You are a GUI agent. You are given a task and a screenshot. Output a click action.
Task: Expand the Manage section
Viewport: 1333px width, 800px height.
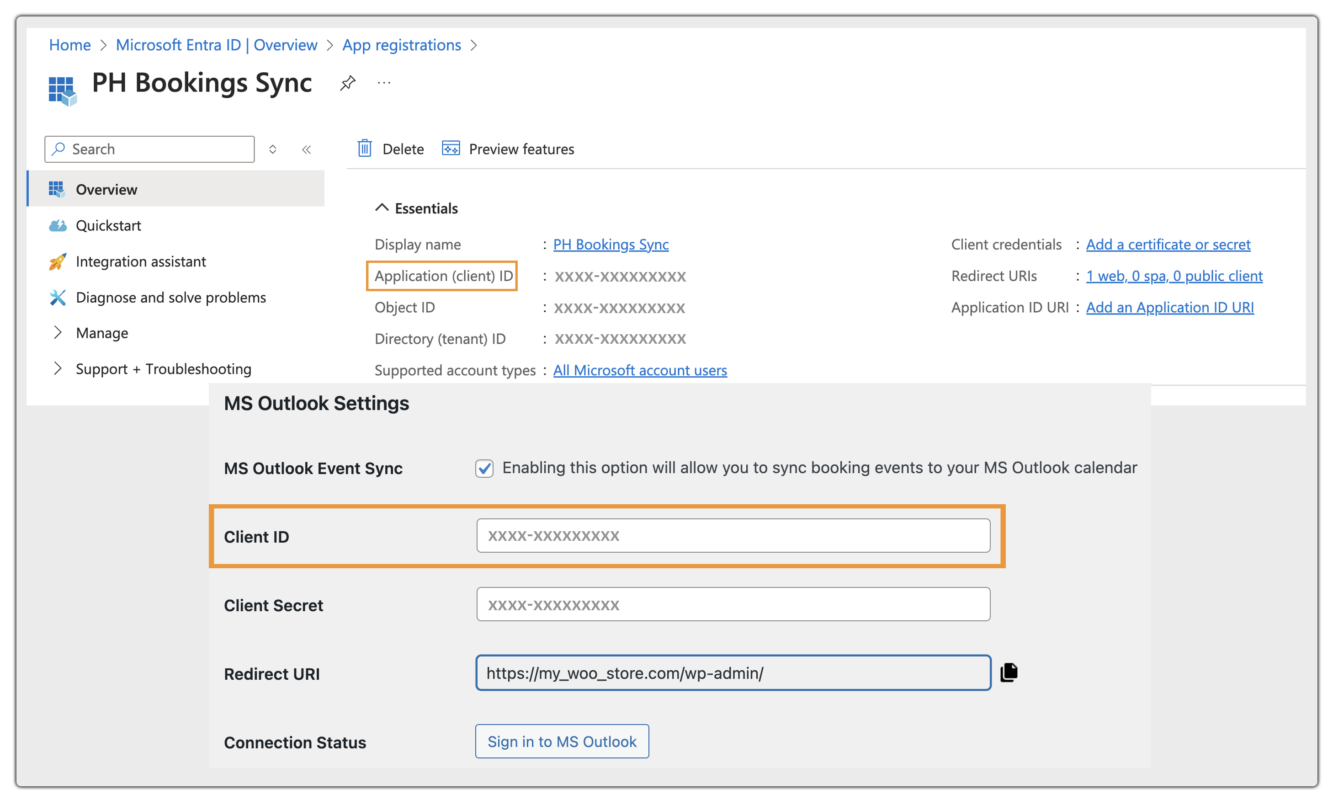click(x=58, y=333)
